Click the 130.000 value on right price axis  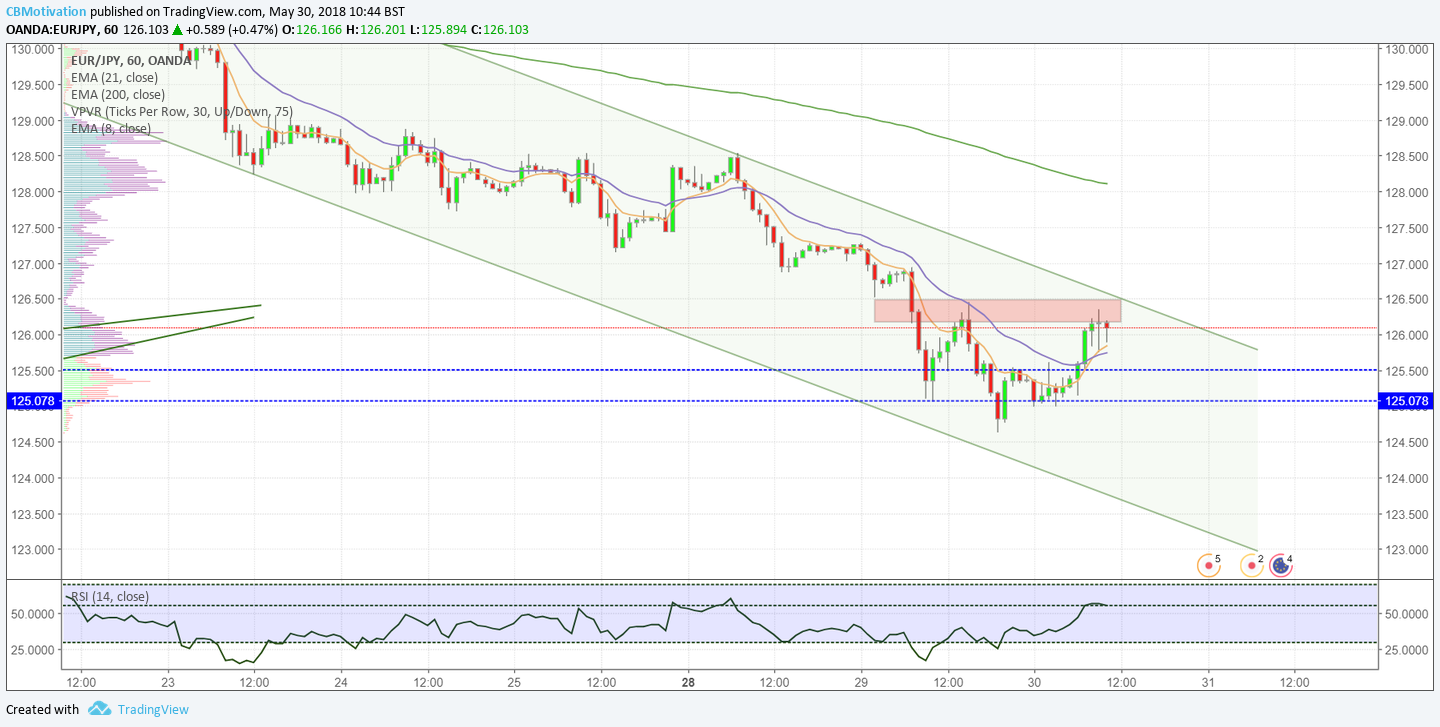click(x=1405, y=49)
